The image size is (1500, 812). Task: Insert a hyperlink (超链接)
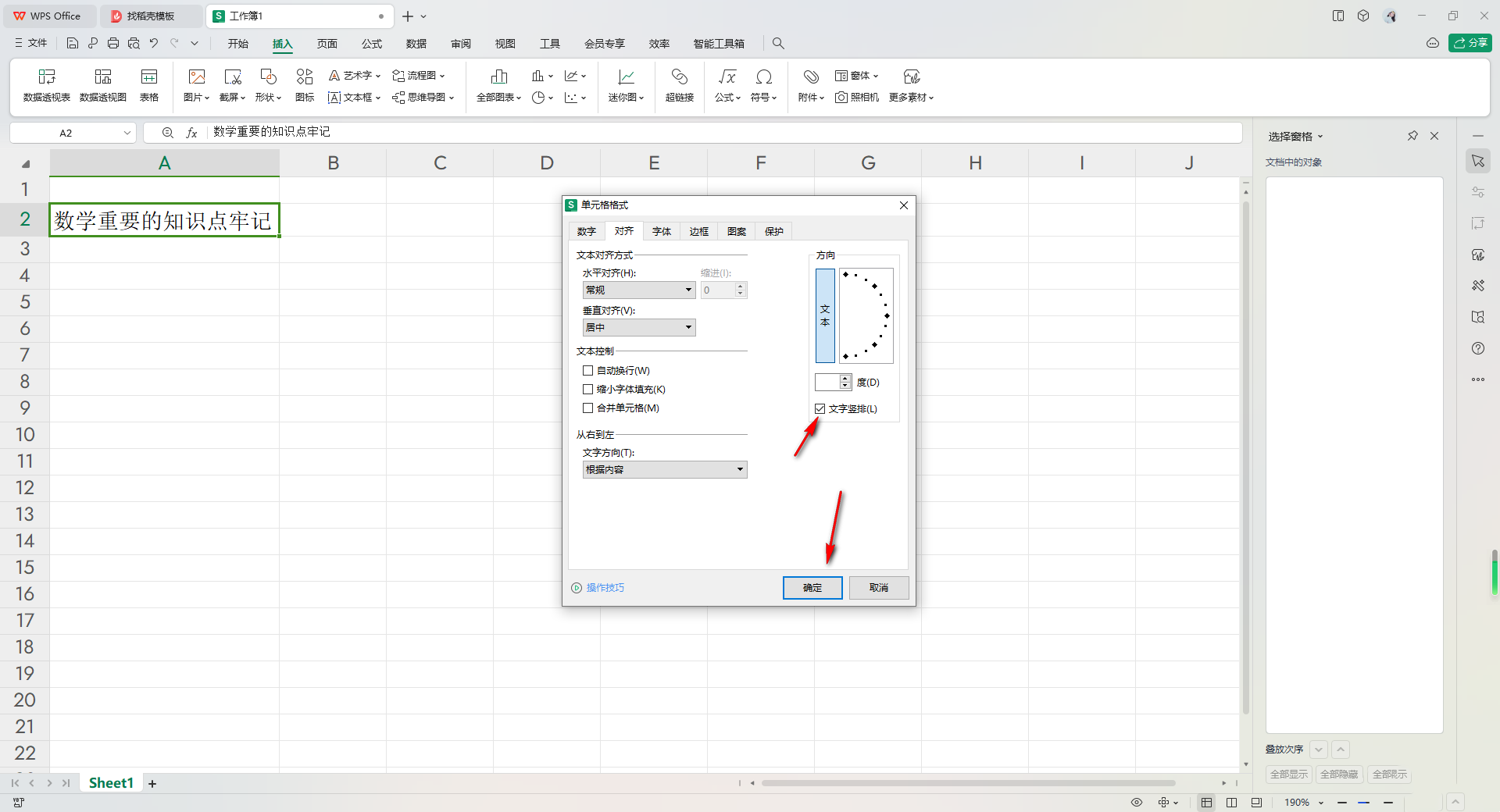coord(680,85)
